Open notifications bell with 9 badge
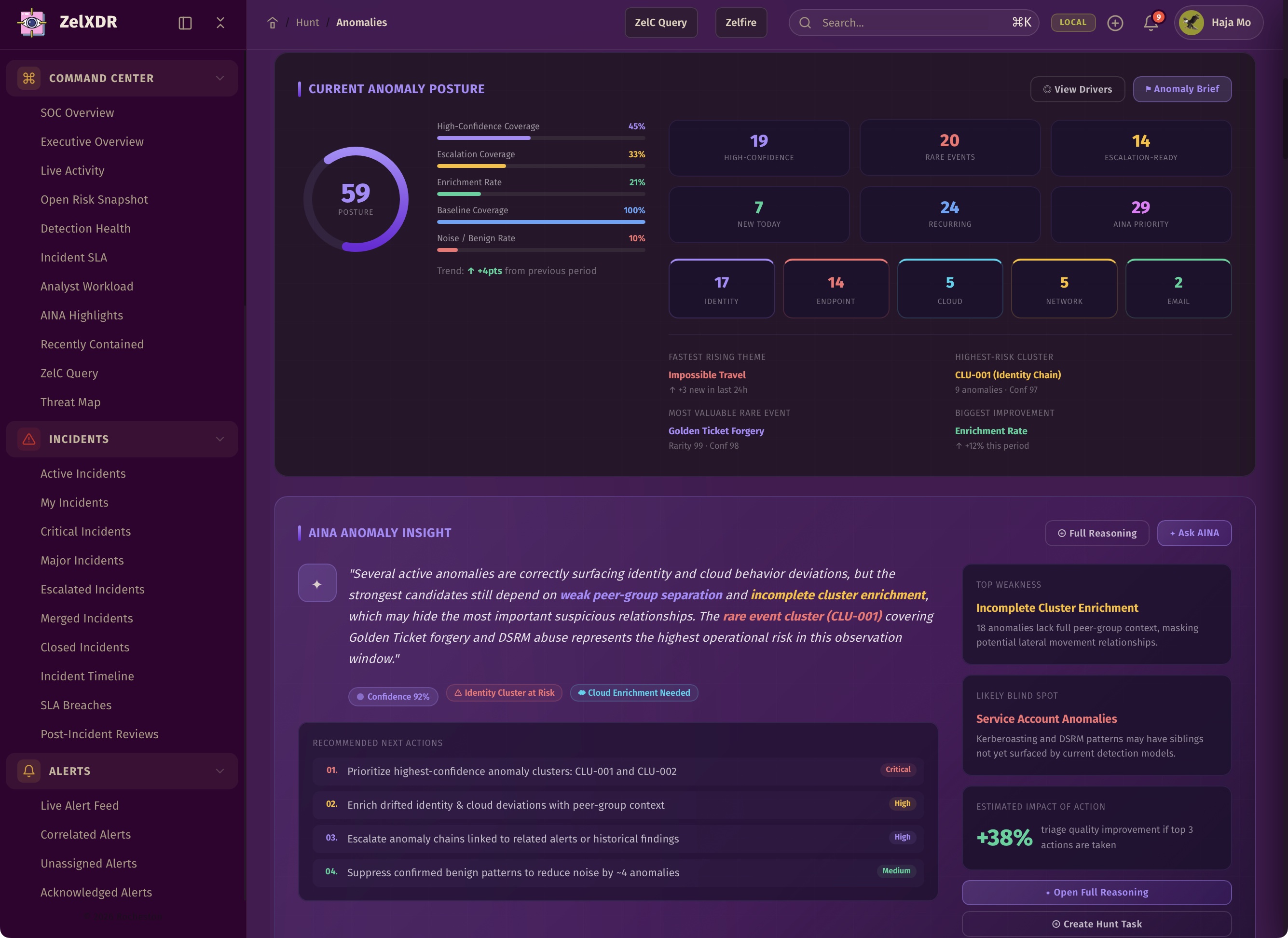The width and height of the screenshot is (1288, 938). (1151, 23)
